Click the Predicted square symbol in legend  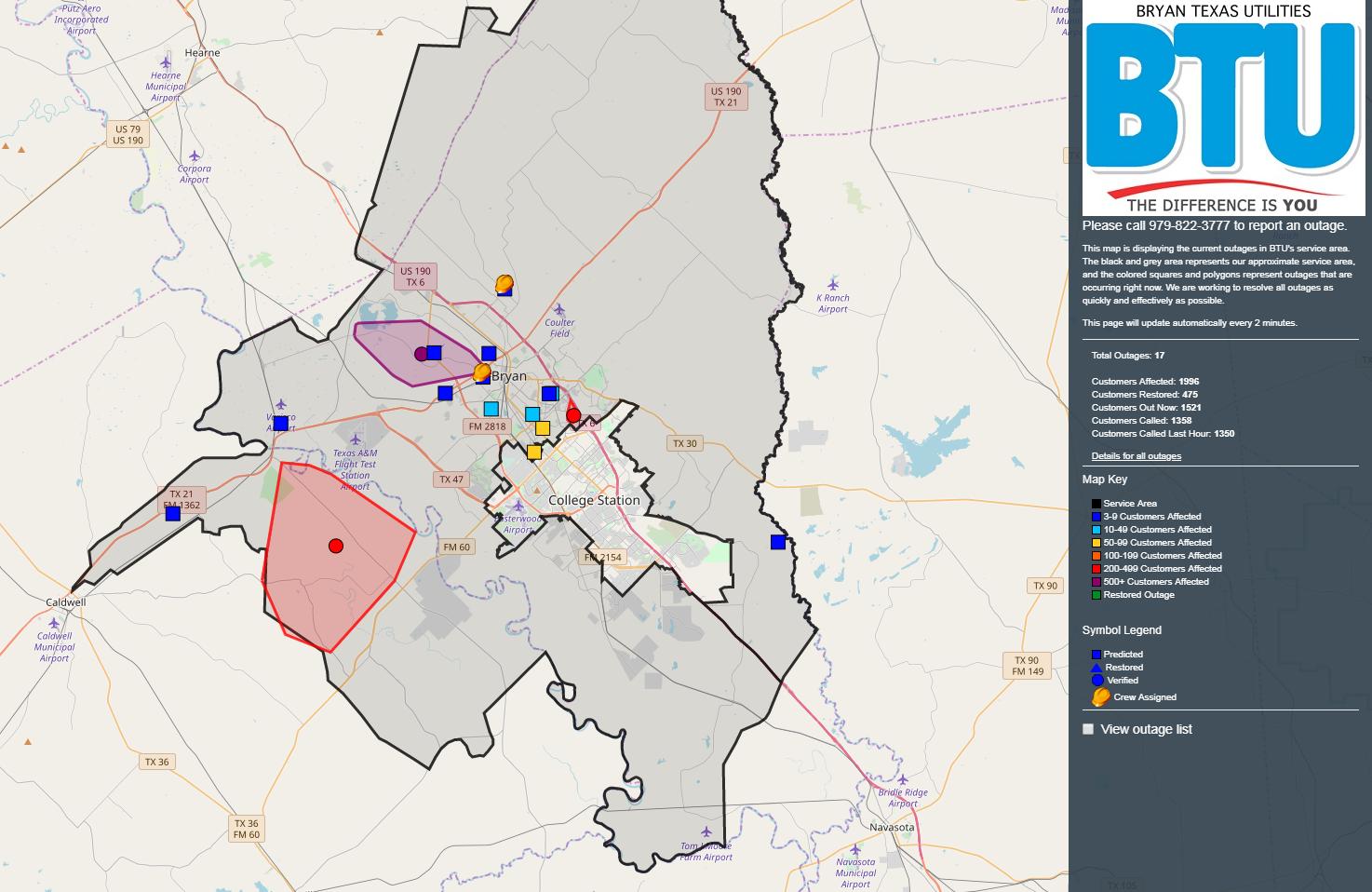point(1096,655)
